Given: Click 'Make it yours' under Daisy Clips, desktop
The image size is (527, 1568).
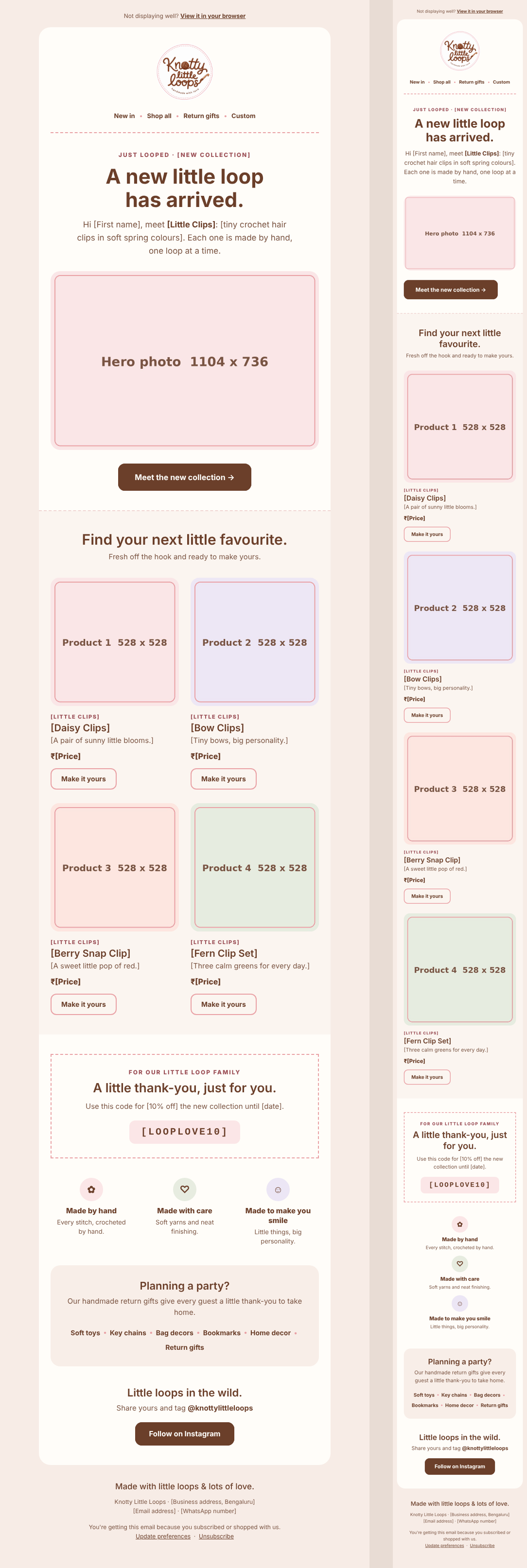Looking at the screenshot, I should point(84,779).
